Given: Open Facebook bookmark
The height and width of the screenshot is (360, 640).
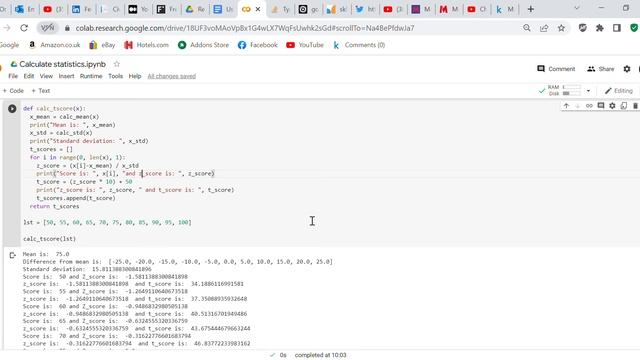Looking at the screenshot, I should 258,45.
